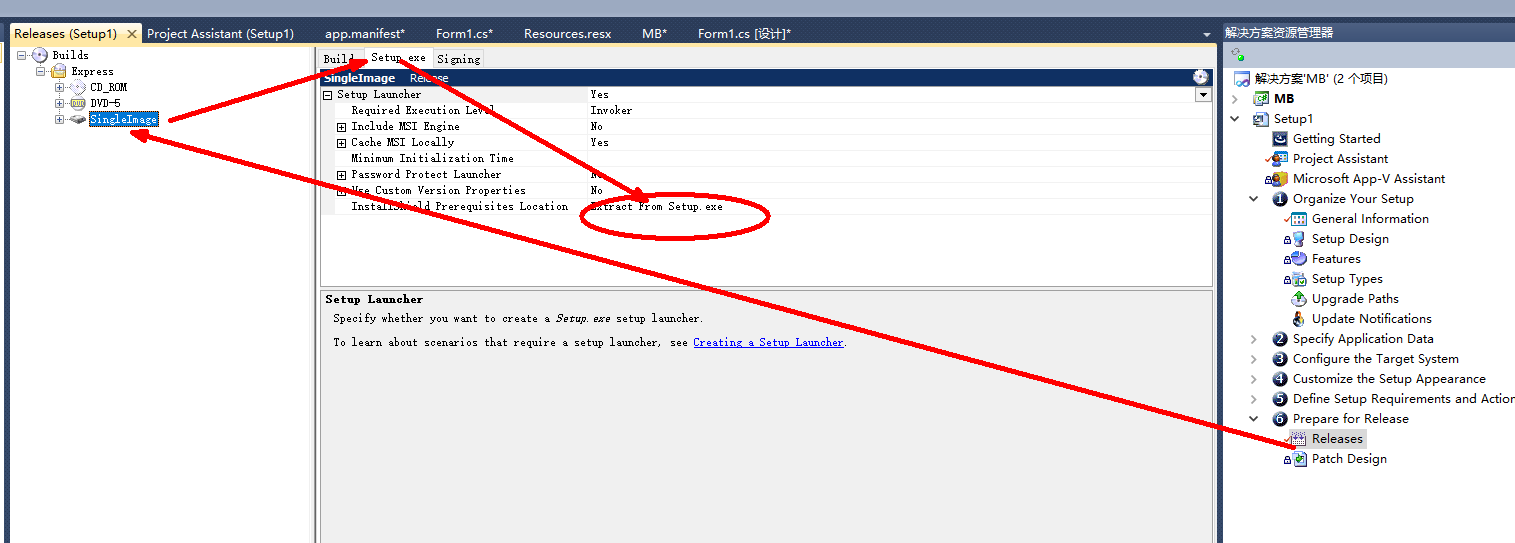The height and width of the screenshot is (543, 1515).
Task: Switch to app.manifest* tab
Action: click(365, 33)
